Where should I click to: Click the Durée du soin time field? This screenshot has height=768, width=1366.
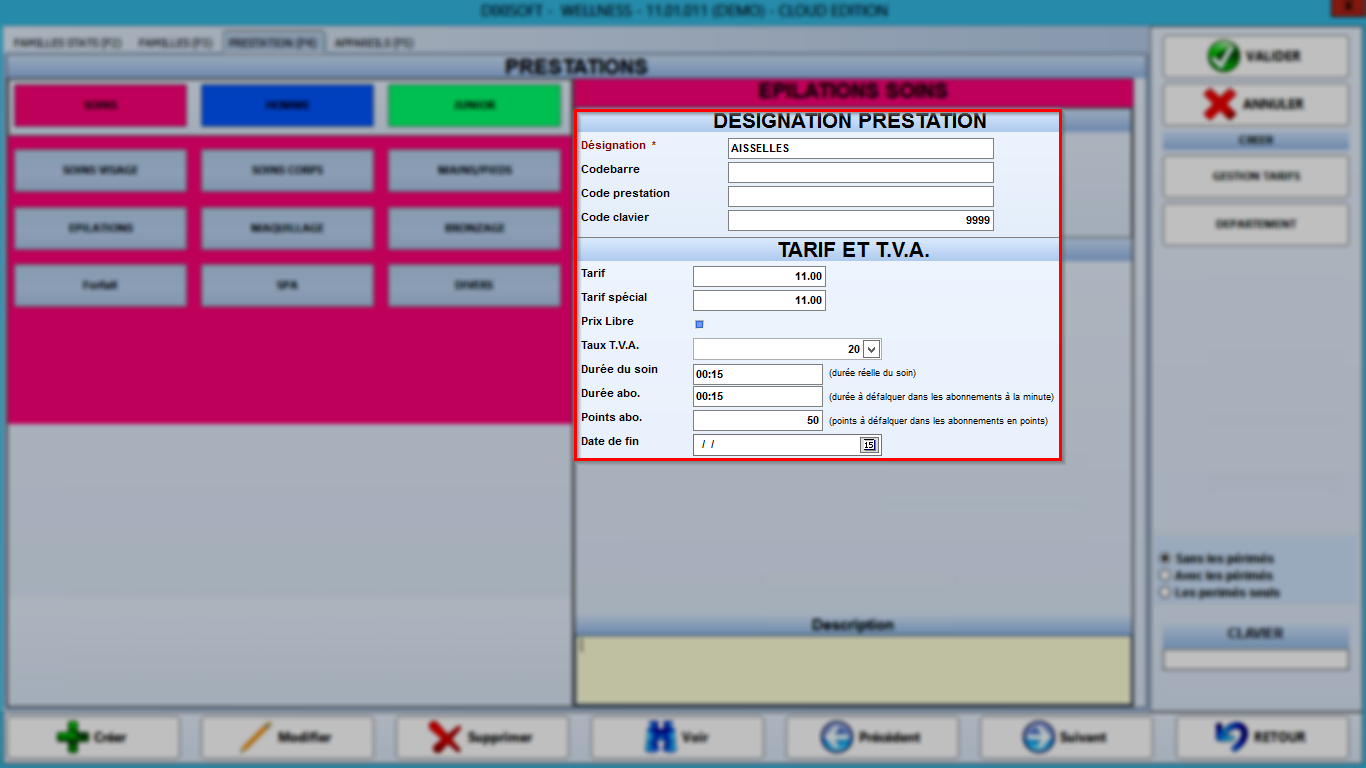758,374
